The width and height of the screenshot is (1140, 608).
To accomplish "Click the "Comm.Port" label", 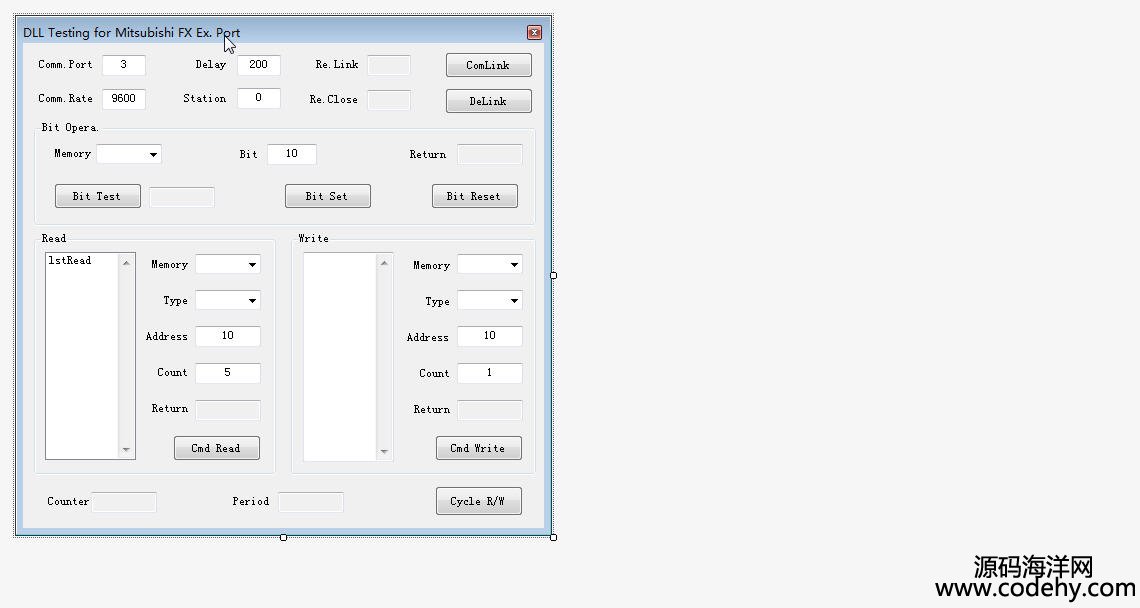I will [x=65, y=65].
